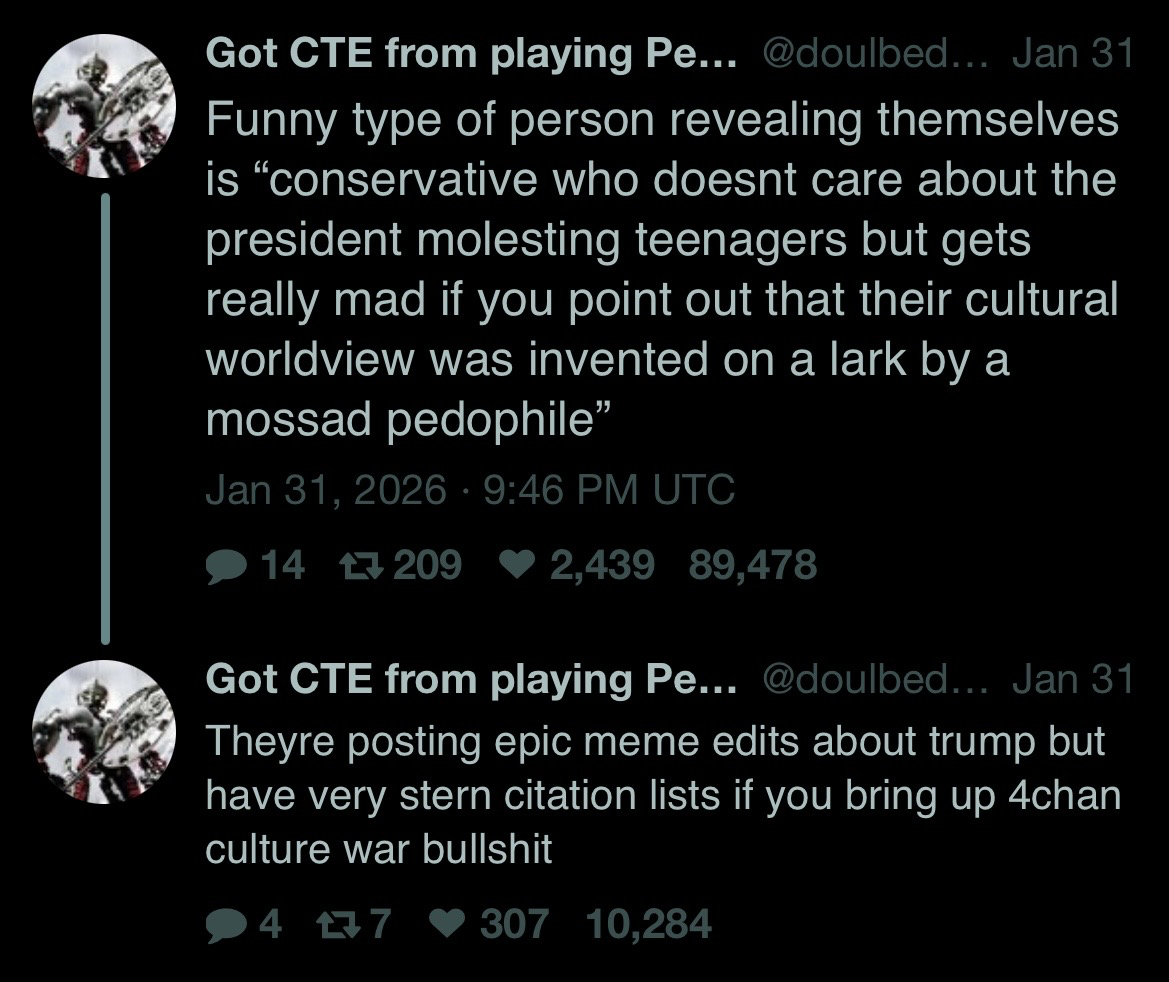Screen dimensions: 1169x982
Task: Open the display name on the first tweet
Action: point(471,54)
